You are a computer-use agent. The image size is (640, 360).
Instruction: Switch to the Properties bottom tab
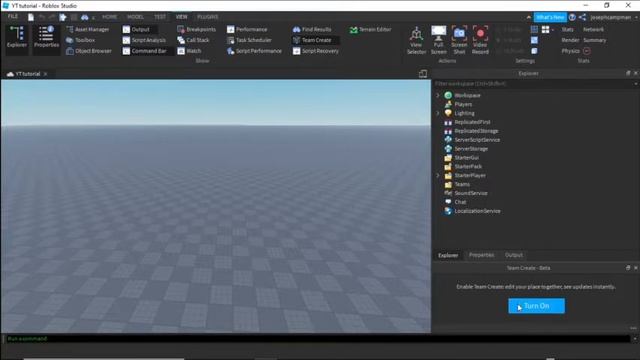(482, 255)
